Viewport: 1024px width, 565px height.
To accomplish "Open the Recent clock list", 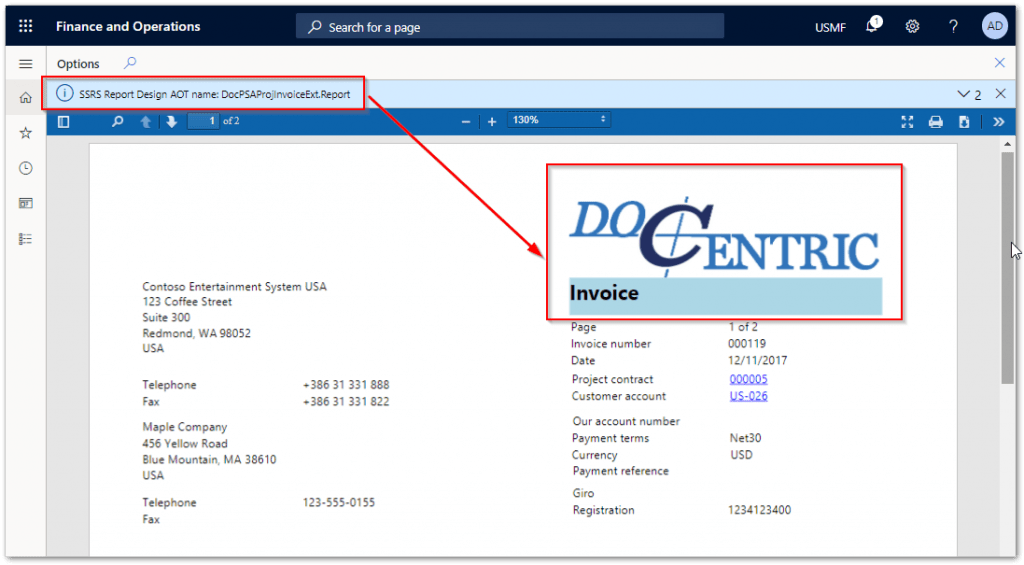I will point(25,169).
